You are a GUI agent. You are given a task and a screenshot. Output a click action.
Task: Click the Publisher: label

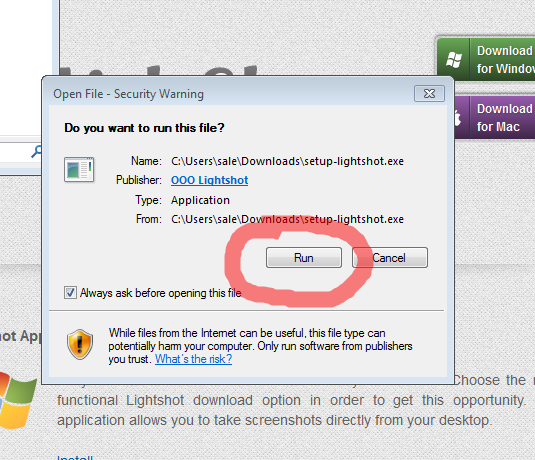tap(139, 180)
